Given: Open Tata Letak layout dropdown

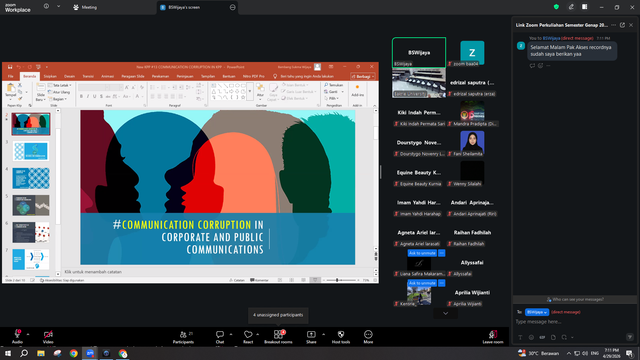Looking at the screenshot, I should tap(60, 85).
